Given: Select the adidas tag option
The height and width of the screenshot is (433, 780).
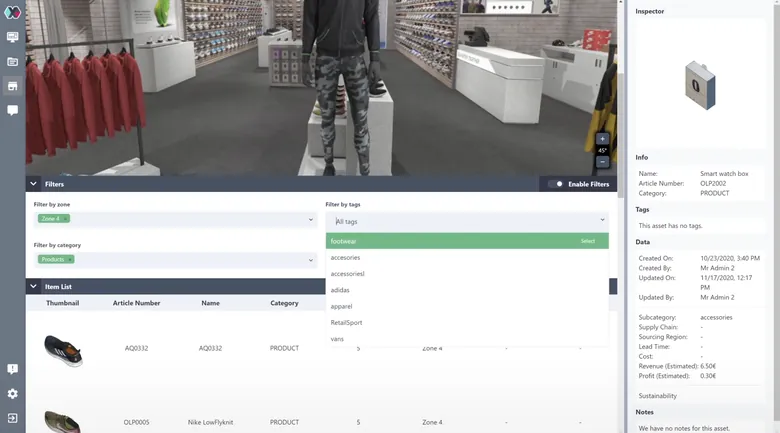Looking at the screenshot, I should [x=467, y=290].
